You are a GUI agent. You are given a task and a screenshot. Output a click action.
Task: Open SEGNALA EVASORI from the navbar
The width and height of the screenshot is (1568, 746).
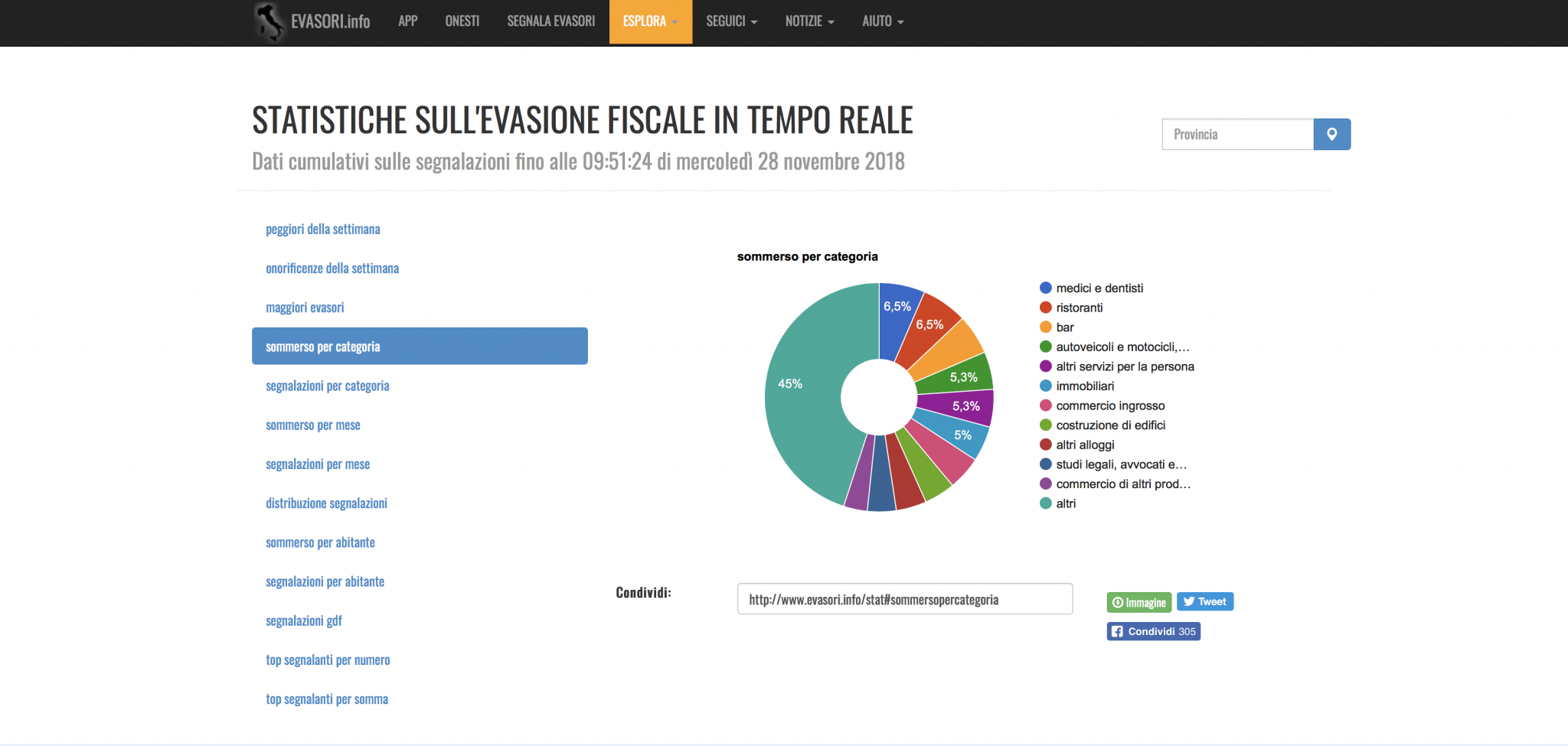(550, 21)
